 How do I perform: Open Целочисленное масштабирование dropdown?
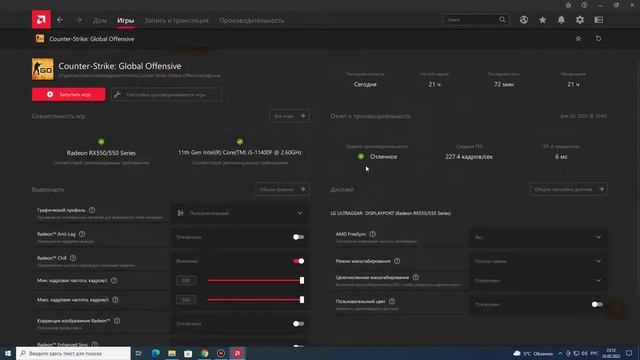(539, 280)
